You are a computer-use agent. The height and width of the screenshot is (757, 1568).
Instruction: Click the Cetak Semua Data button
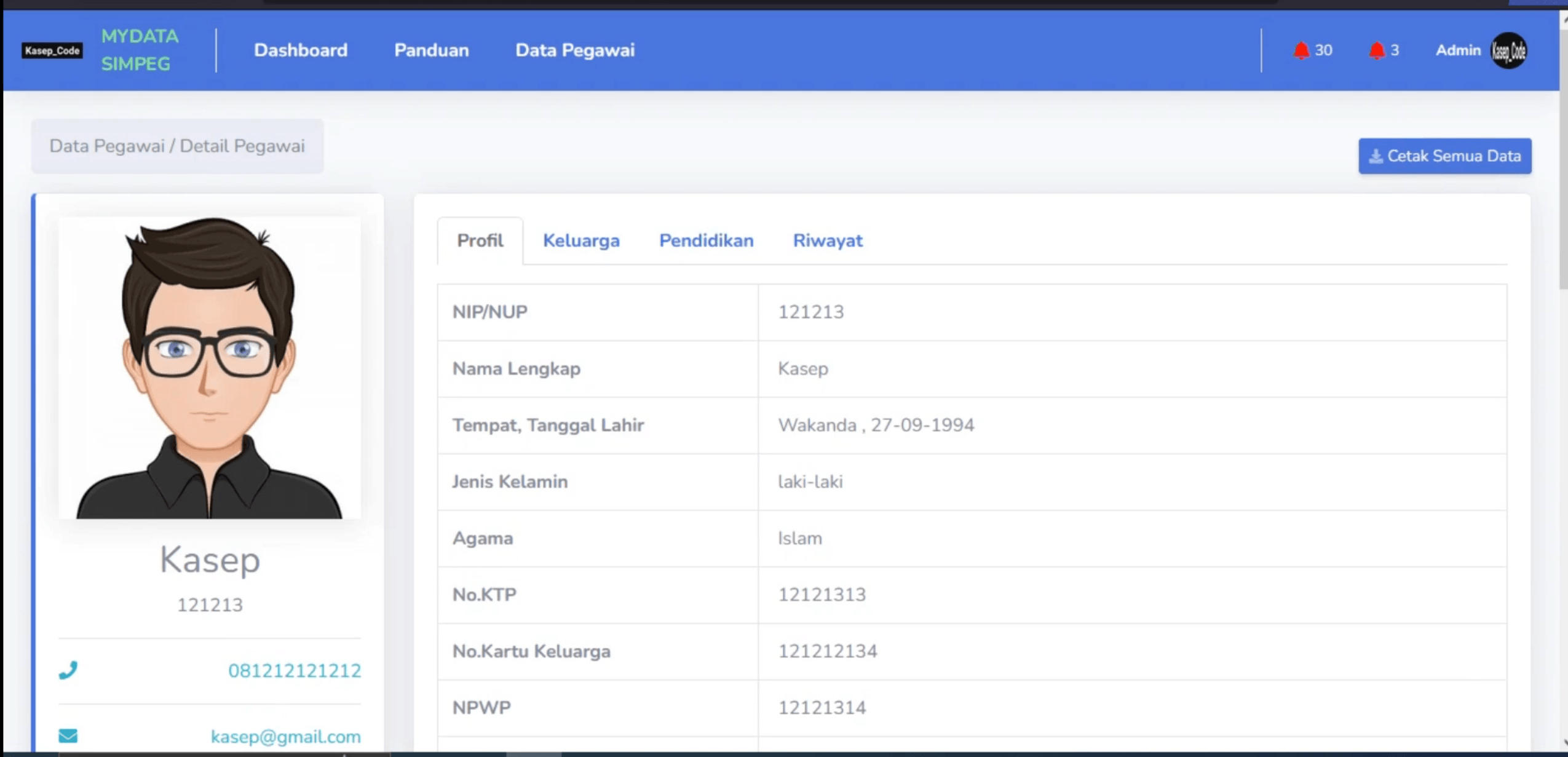click(1445, 156)
